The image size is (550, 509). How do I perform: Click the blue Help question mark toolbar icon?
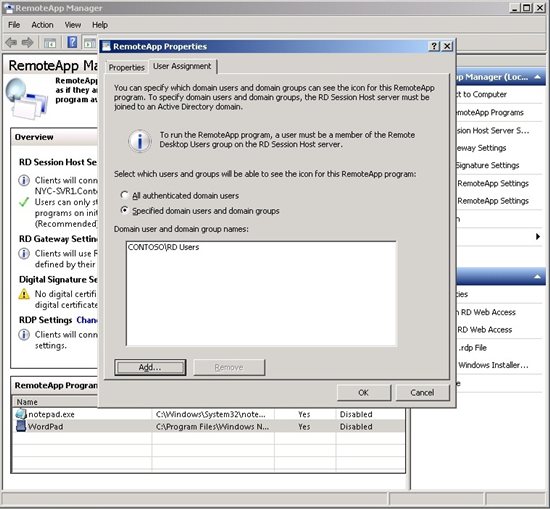[72, 42]
